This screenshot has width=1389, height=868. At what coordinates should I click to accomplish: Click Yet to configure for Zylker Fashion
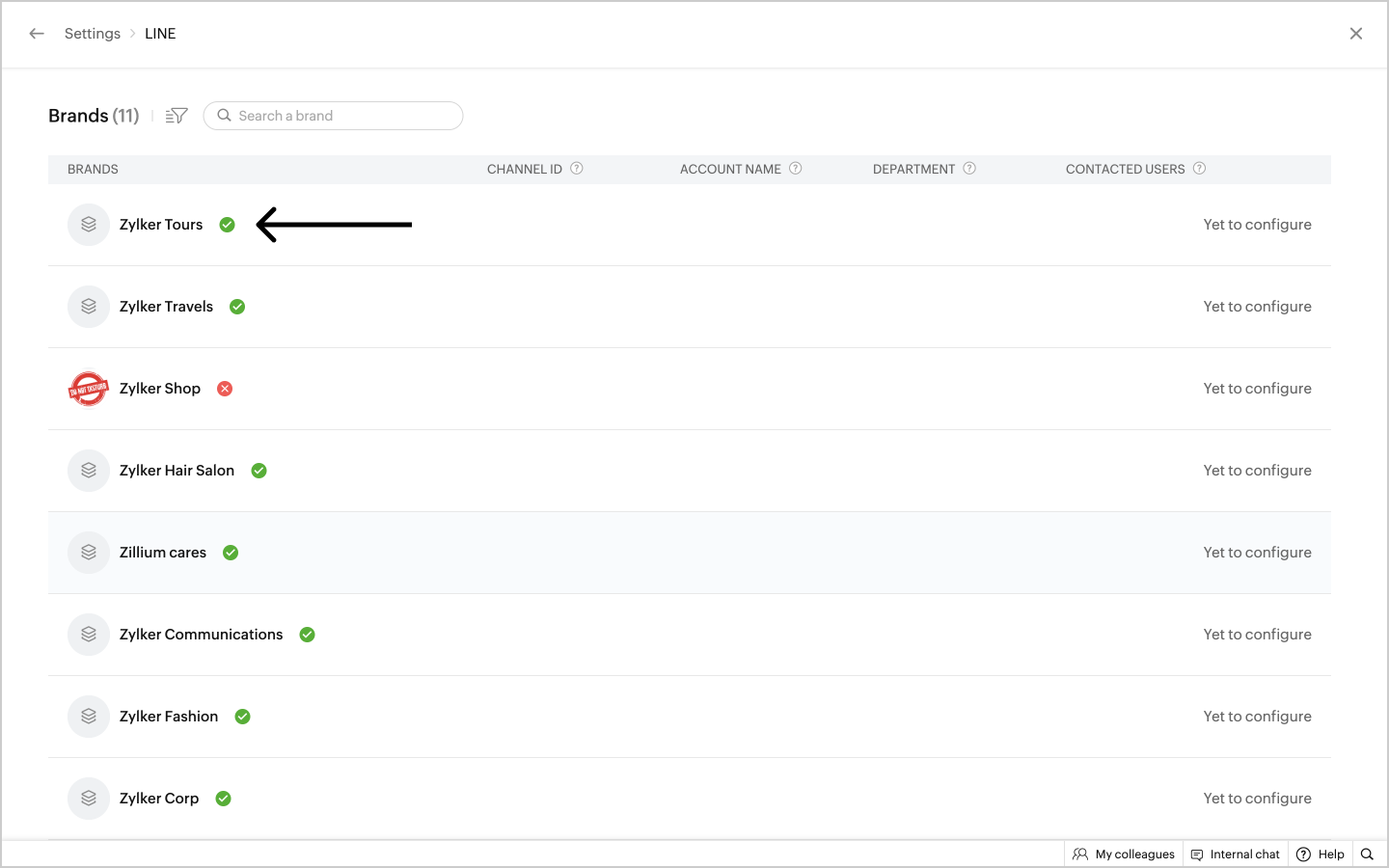[x=1257, y=717]
